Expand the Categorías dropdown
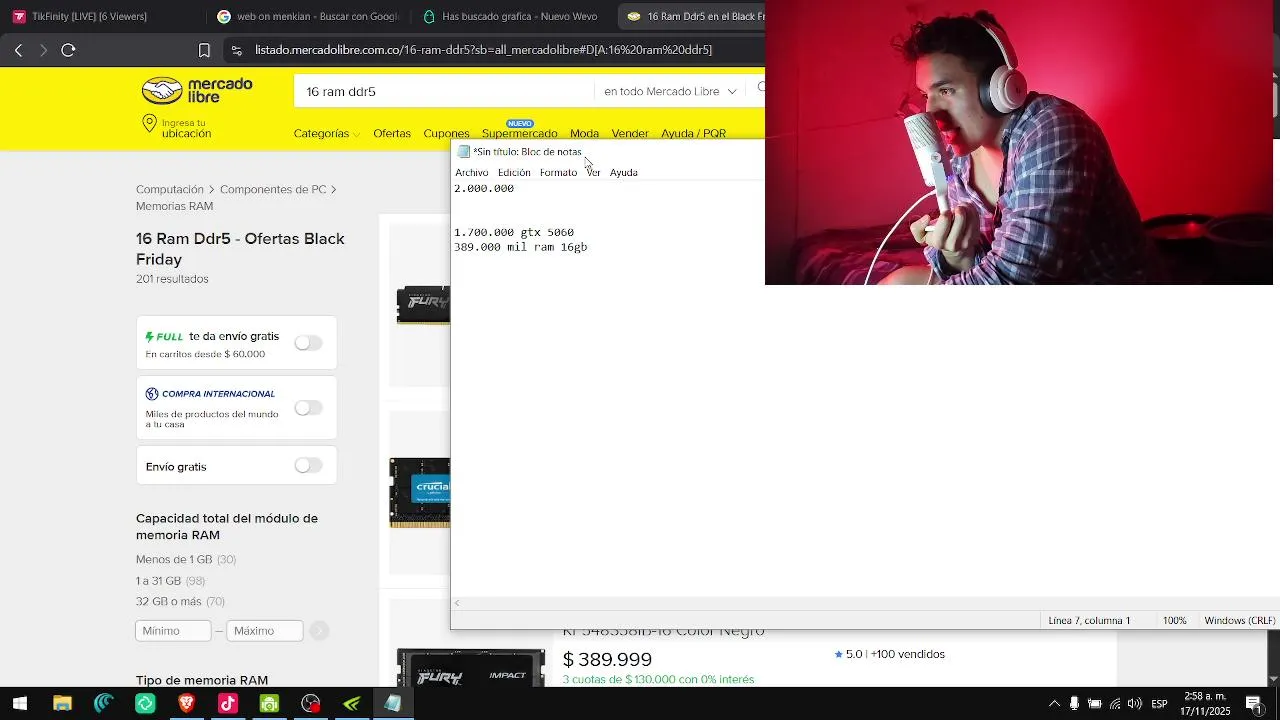The image size is (1280, 720). point(327,133)
